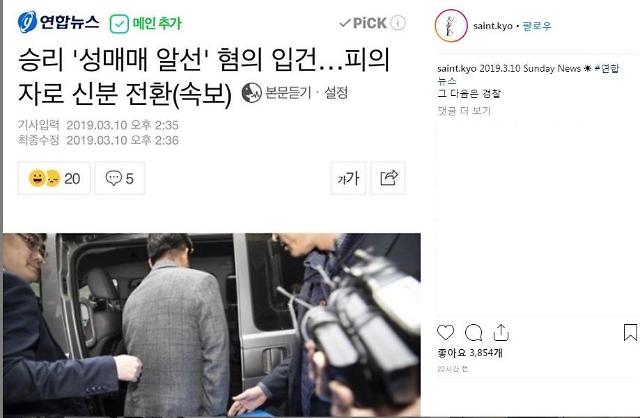Open the 설정 settings option

click(x=336, y=93)
